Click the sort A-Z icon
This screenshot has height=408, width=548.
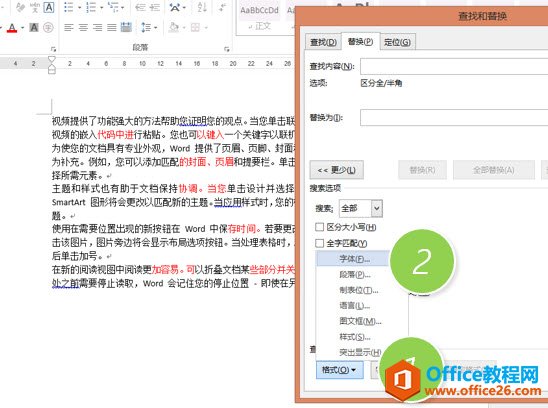point(202,7)
